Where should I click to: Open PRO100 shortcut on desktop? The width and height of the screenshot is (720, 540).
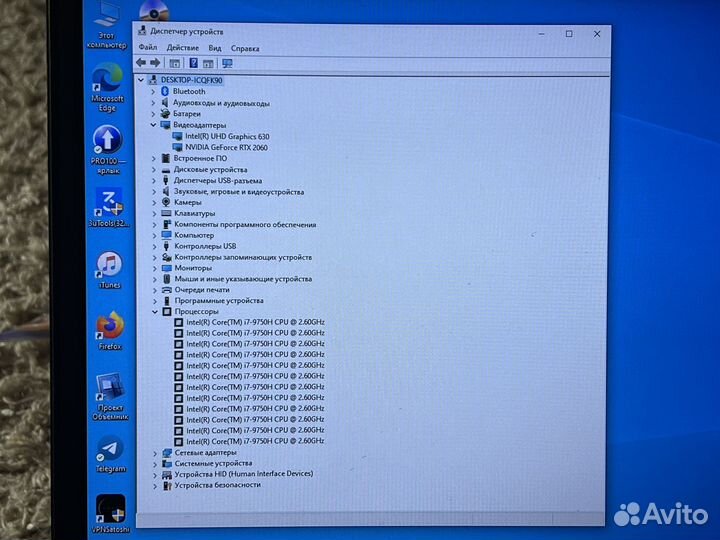[x=108, y=150]
